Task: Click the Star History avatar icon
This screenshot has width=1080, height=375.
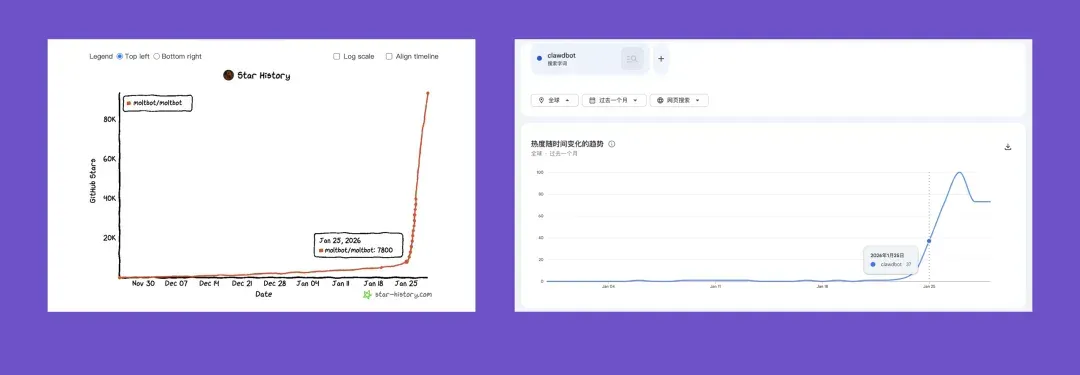Action: (x=229, y=75)
